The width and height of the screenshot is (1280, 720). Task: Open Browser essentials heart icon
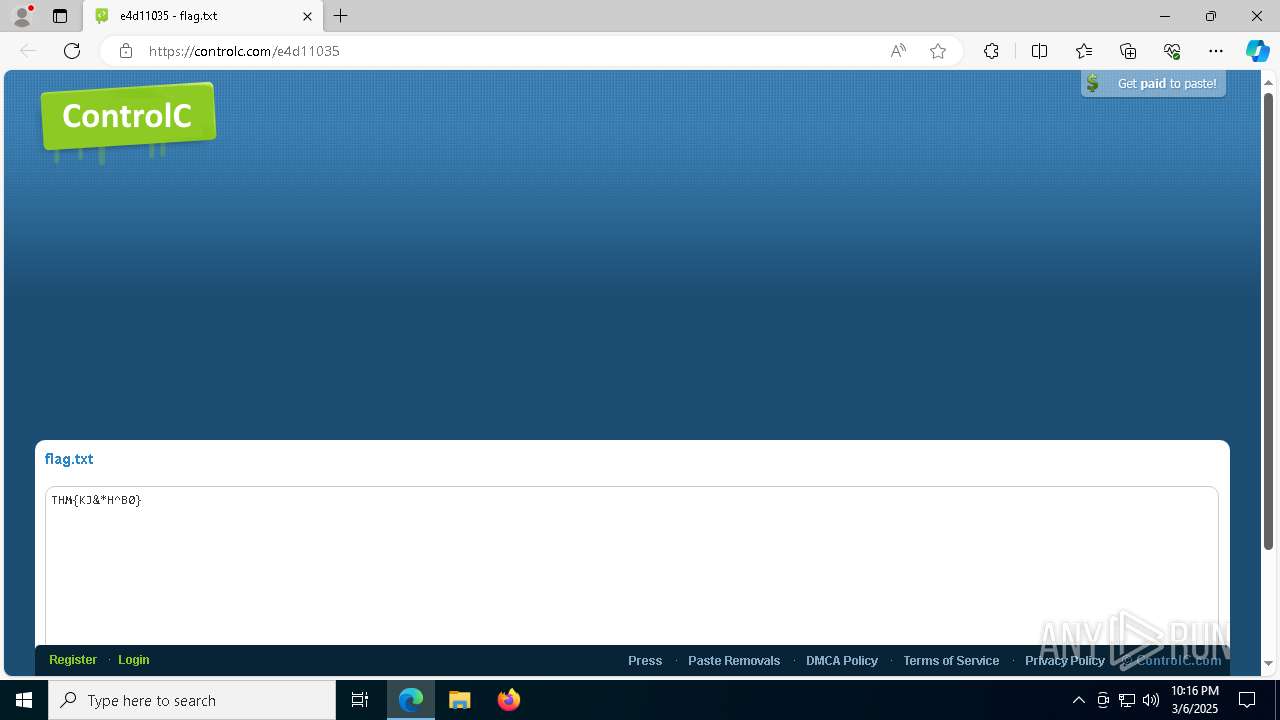click(1172, 51)
